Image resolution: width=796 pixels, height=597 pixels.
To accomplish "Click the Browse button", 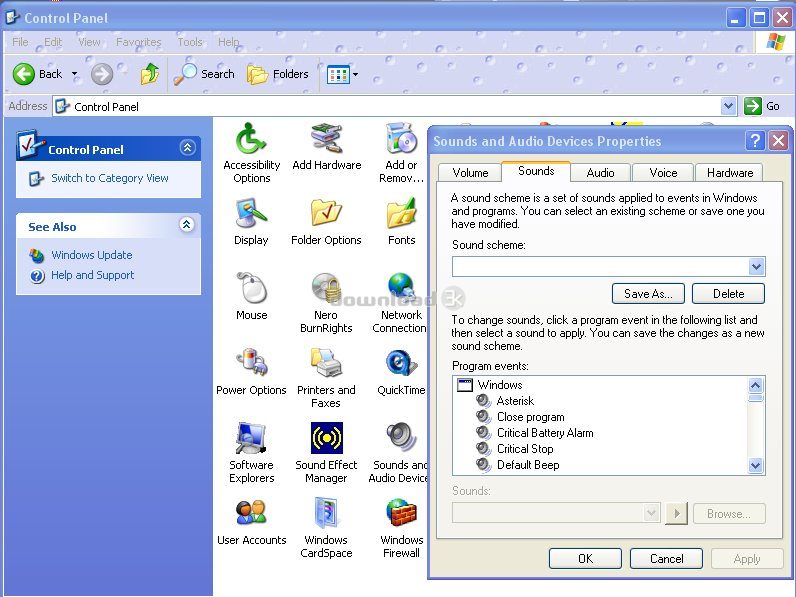I will point(728,514).
